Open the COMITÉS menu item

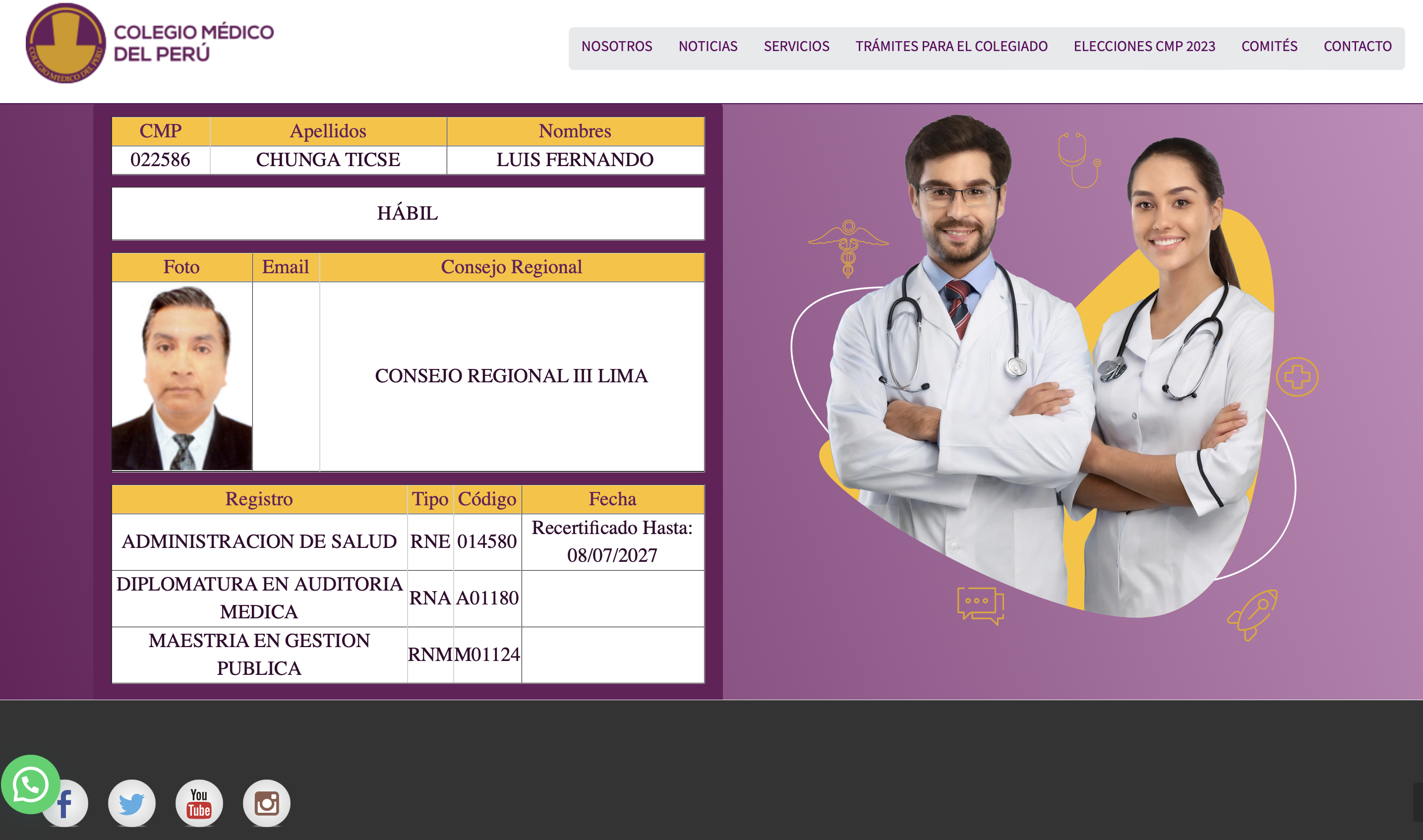click(1269, 47)
